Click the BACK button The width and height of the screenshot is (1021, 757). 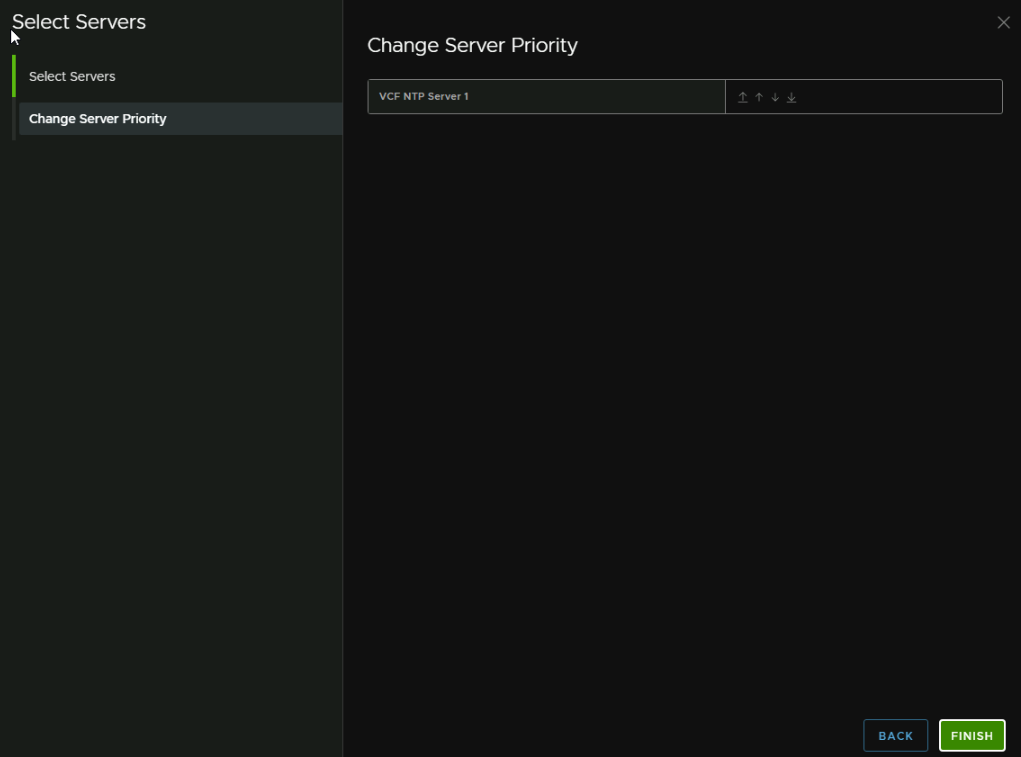895,736
